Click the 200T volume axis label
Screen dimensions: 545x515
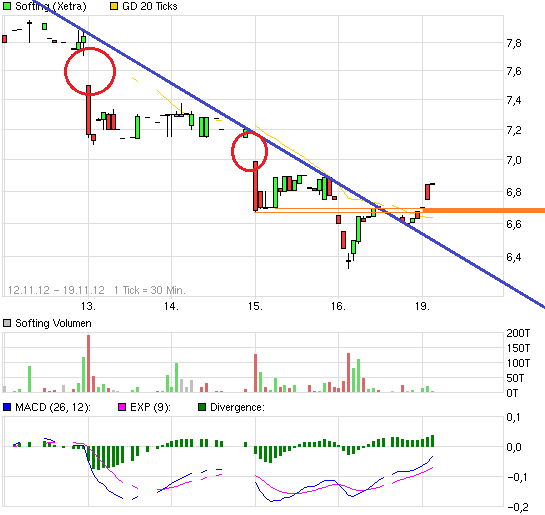[518, 333]
